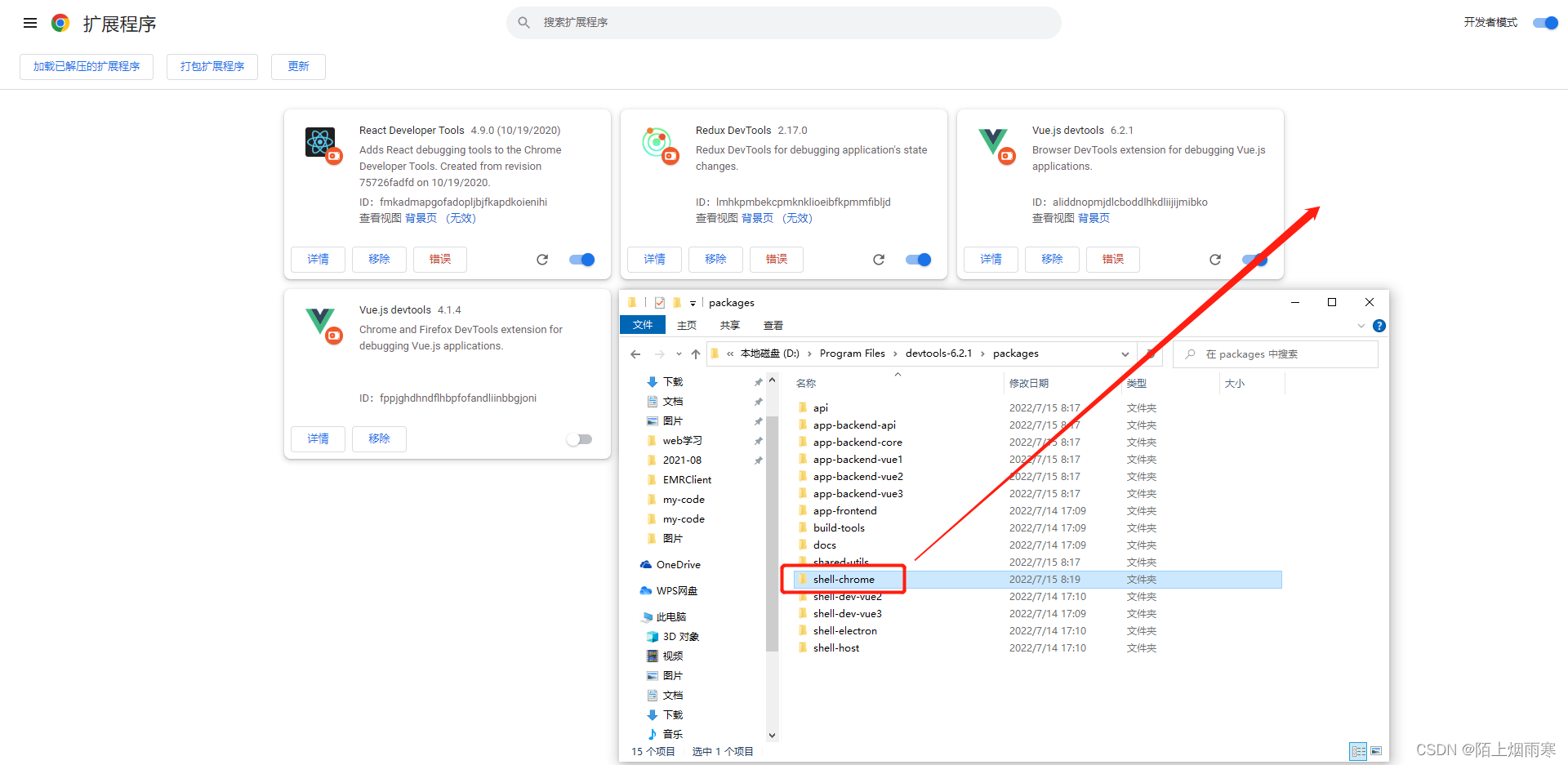Reload the Vue.js devtools 6.2.1 extension

tap(1215, 260)
